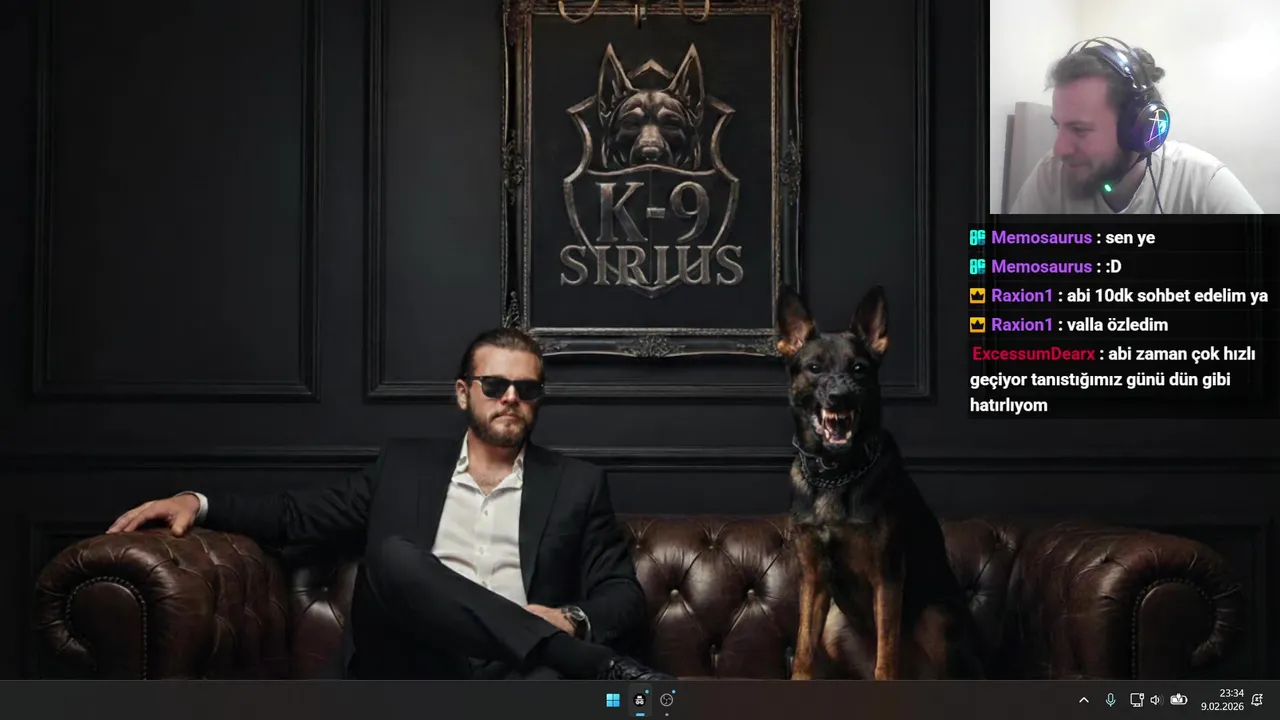Click crown badge beside '10dk sohbet' message
Image resolution: width=1280 pixels, height=720 pixels.
click(978, 296)
